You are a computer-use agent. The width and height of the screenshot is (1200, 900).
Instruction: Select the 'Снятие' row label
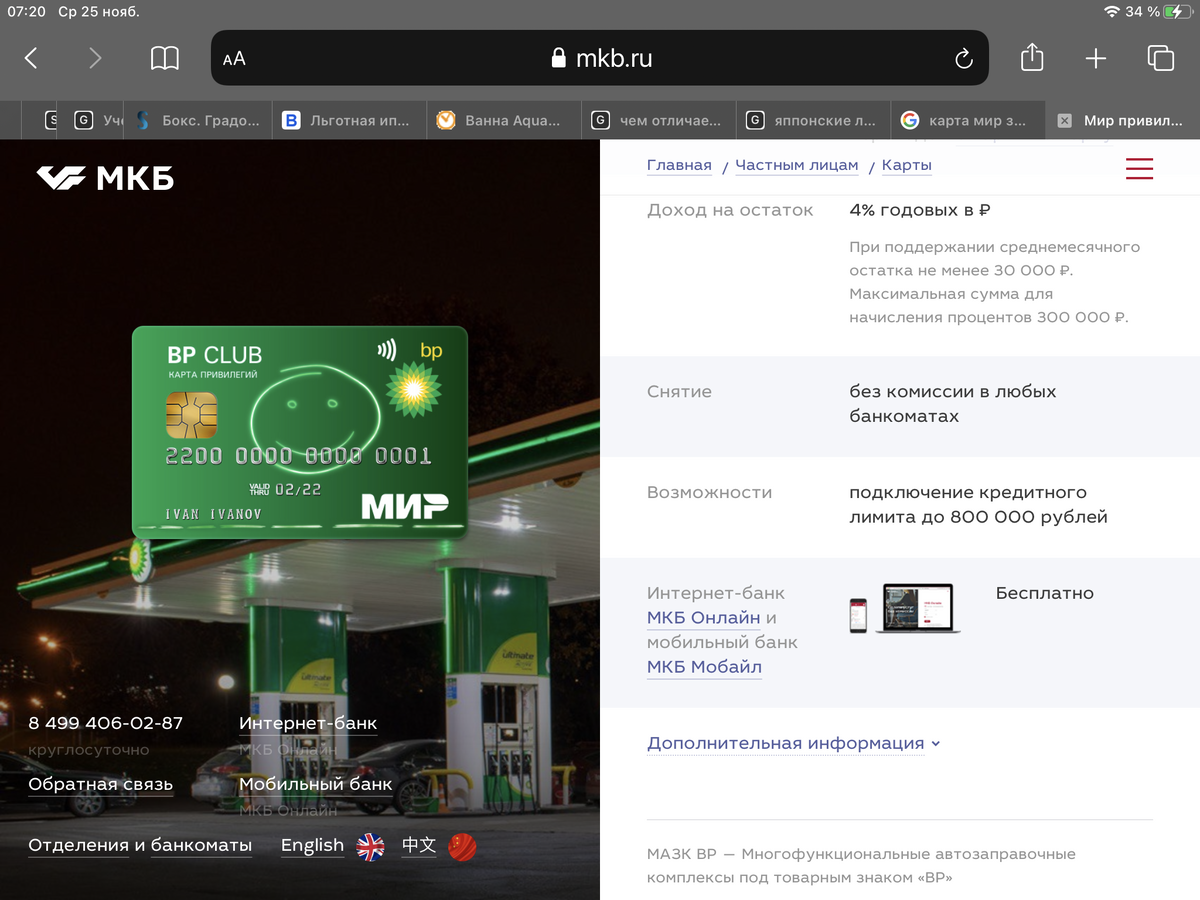click(680, 392)
